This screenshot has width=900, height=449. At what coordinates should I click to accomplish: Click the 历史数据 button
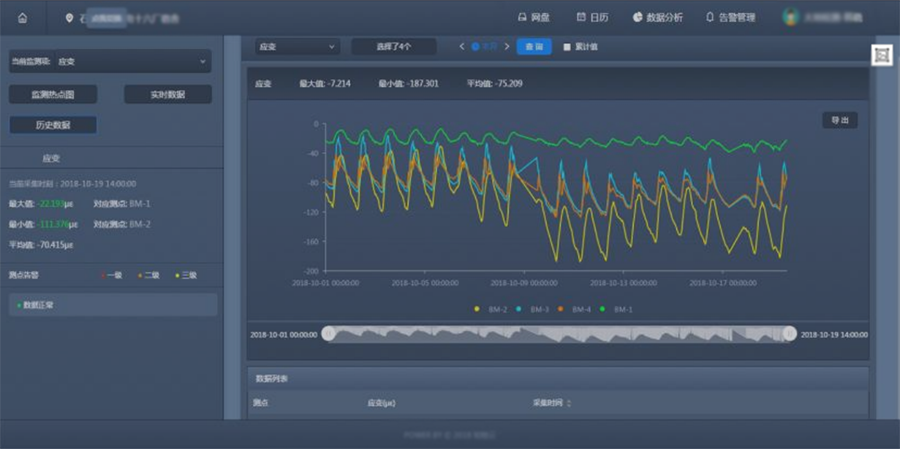(x=53, y=125)
